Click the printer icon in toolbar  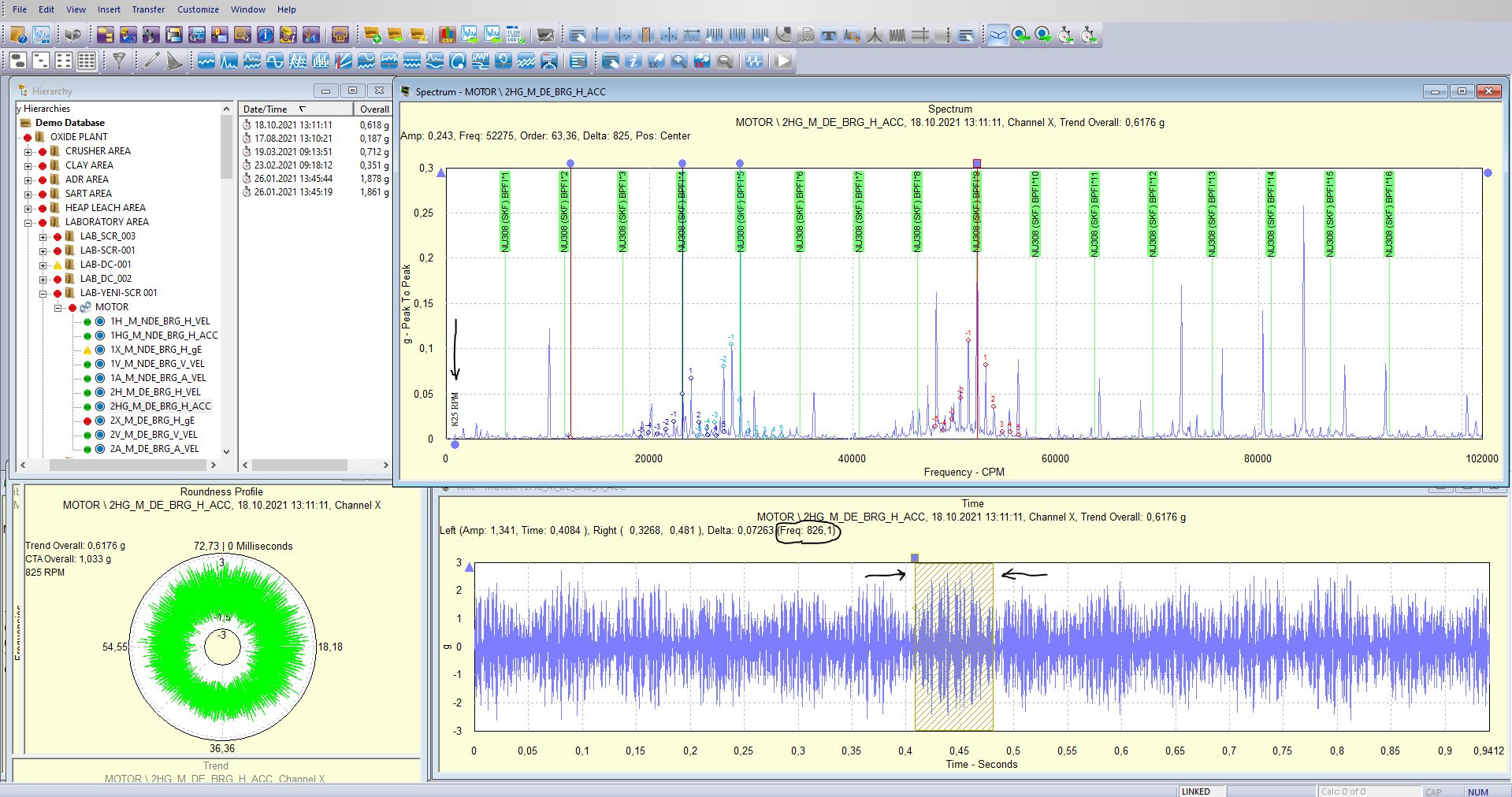point(340,35)
